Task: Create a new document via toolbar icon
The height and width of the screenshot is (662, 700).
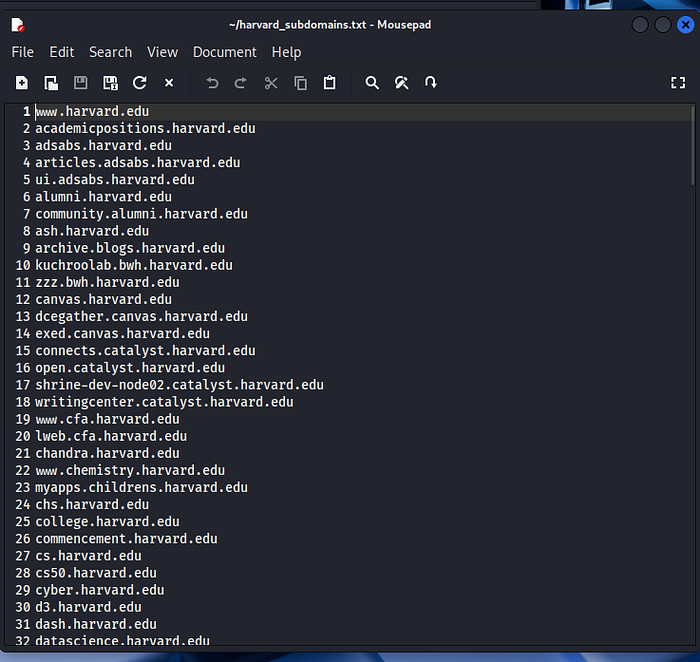Action: 21,83
